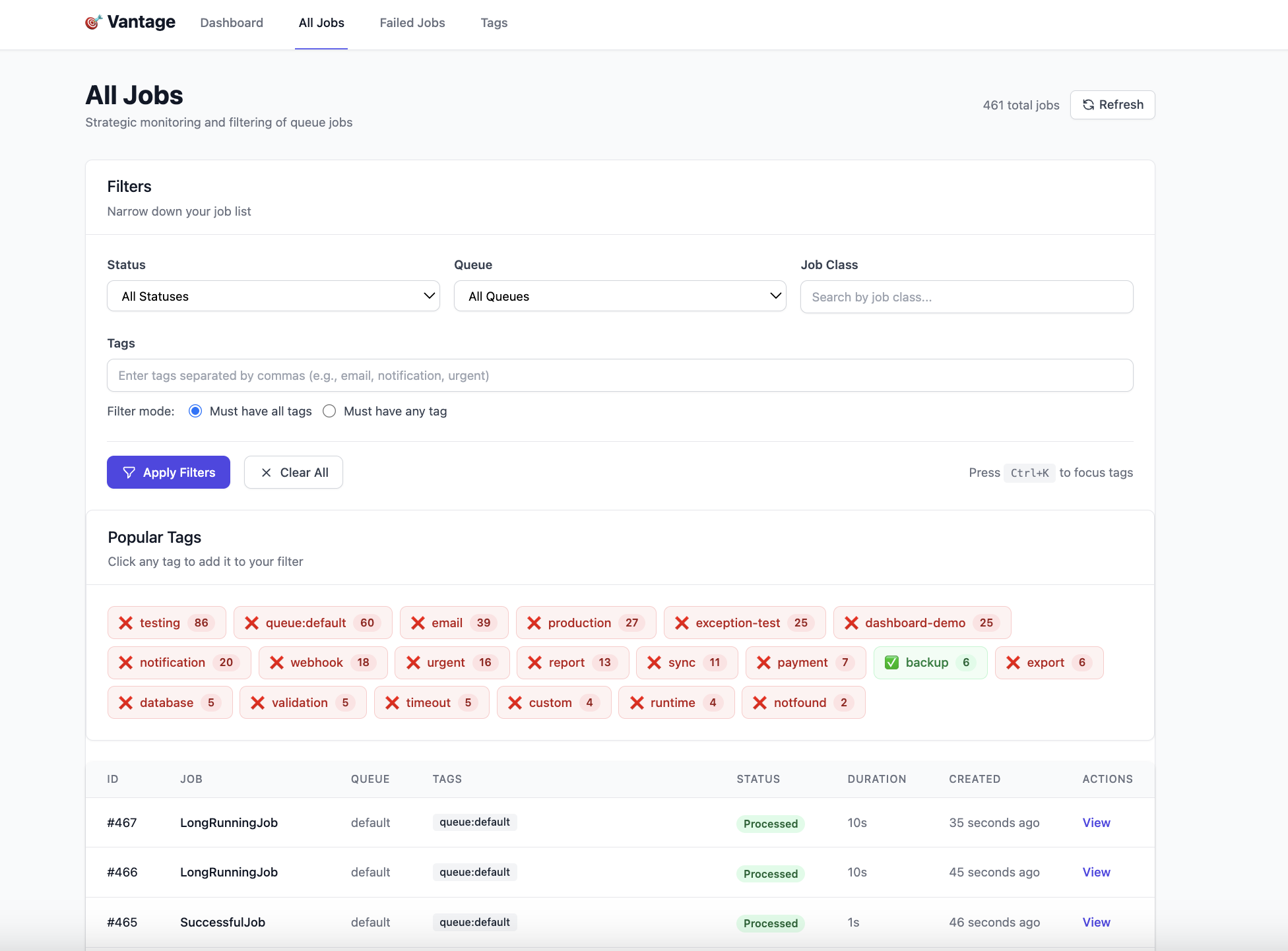Untick the green checkbox on the backup tag
1288x951 pixels.
[893, 662]
